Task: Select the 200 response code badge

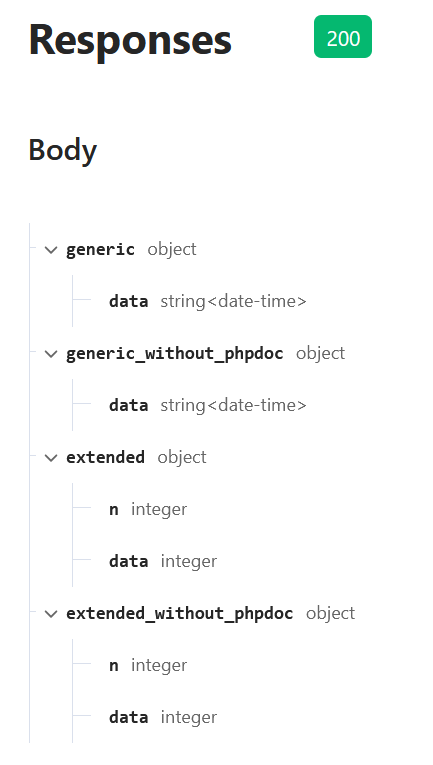Action: [x=343, y=37]
